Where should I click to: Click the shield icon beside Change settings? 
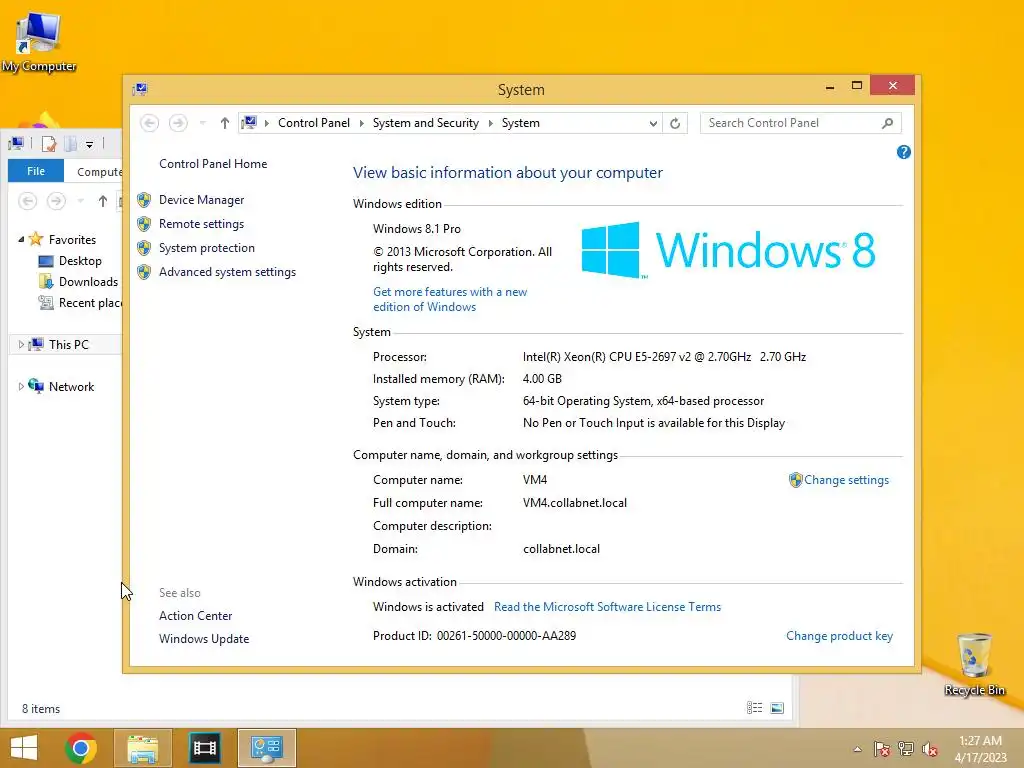click(x=795, y=480)
